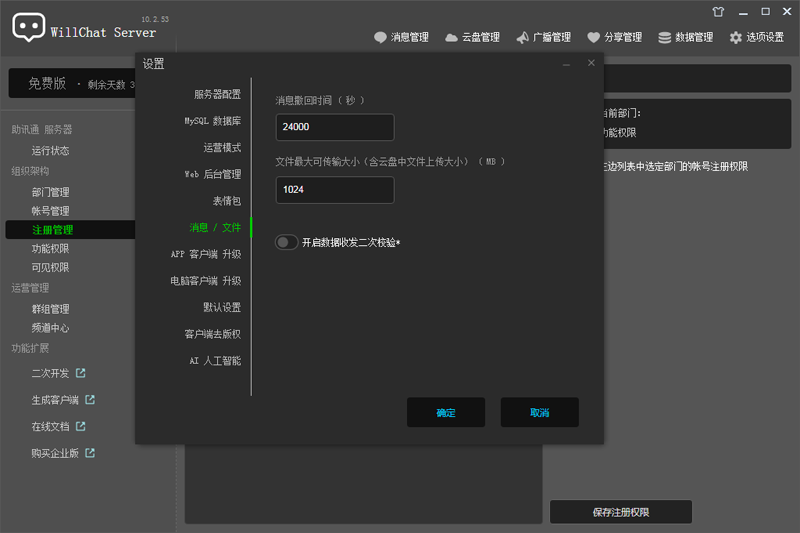Click the 数据管理 database icon
This screenshot has width=800, height=533.
[x=665, y=38]
